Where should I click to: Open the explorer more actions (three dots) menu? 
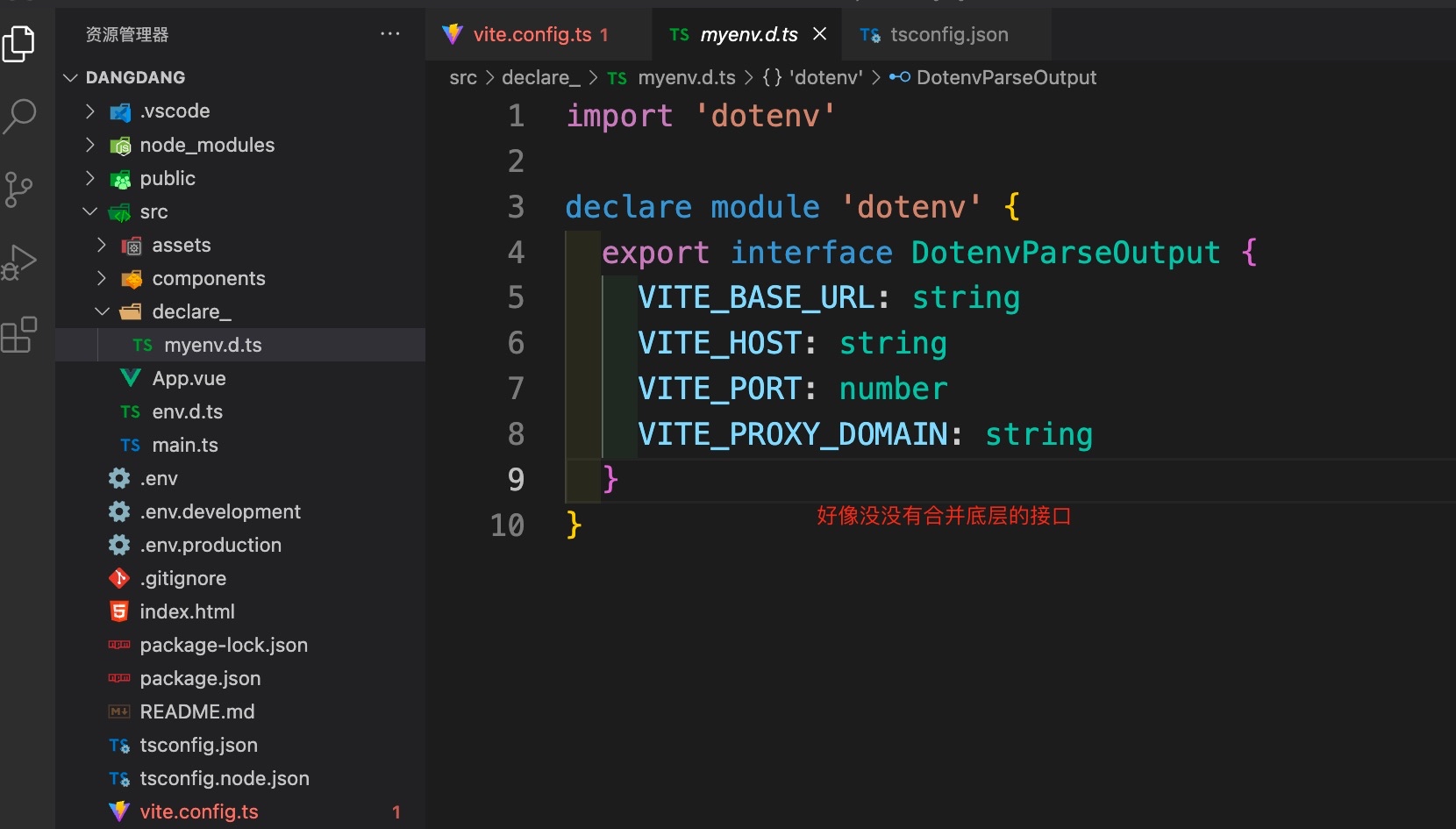(390, 34)
